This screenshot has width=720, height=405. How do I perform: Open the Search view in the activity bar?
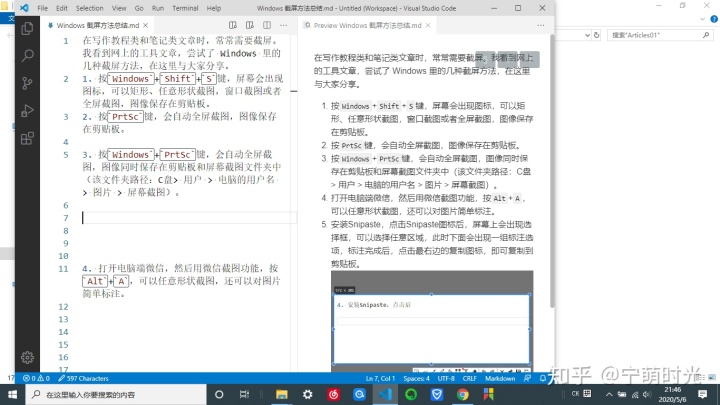[27, 56]
